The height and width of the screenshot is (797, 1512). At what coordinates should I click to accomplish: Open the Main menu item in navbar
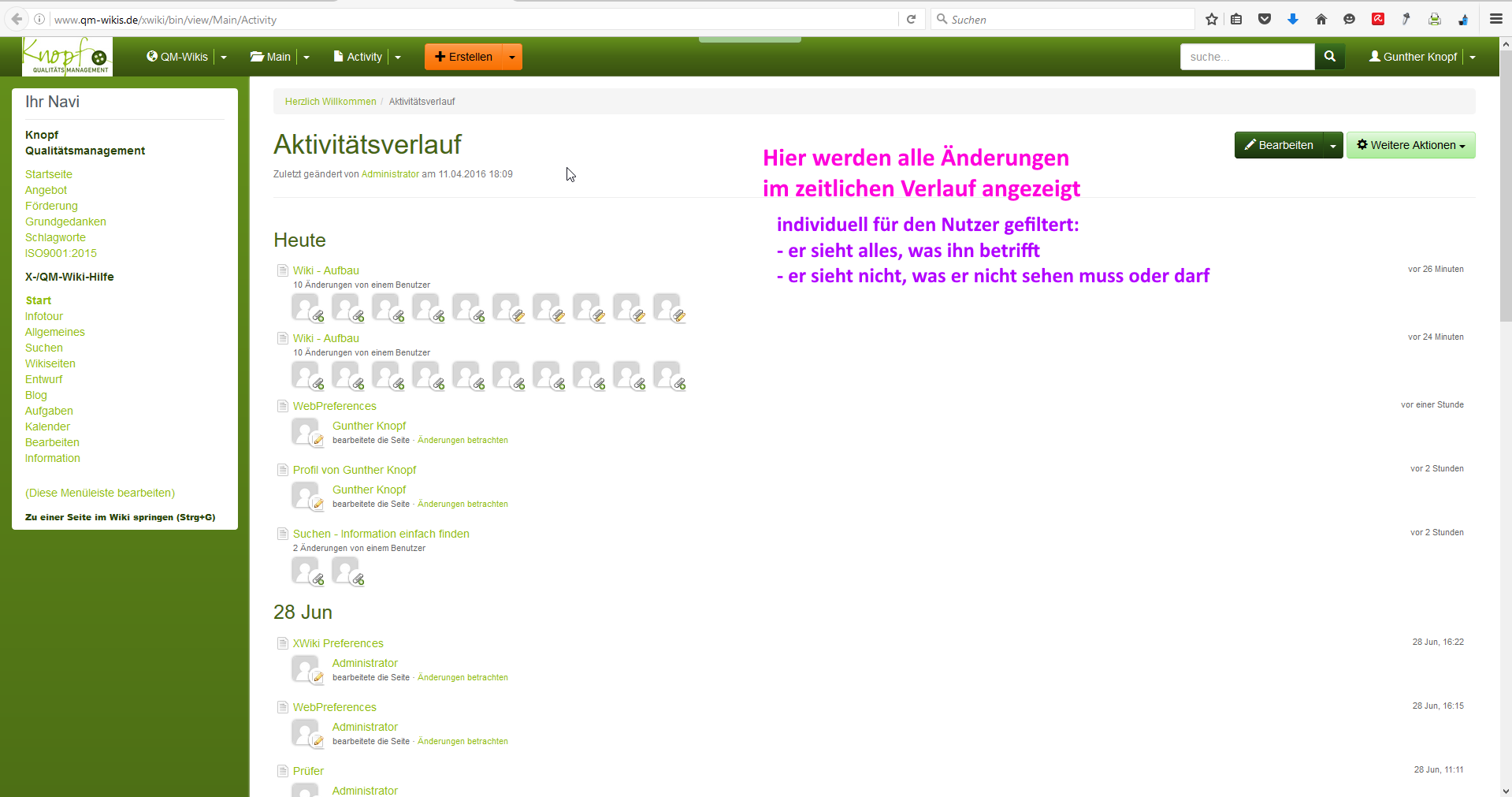(271, 57)
